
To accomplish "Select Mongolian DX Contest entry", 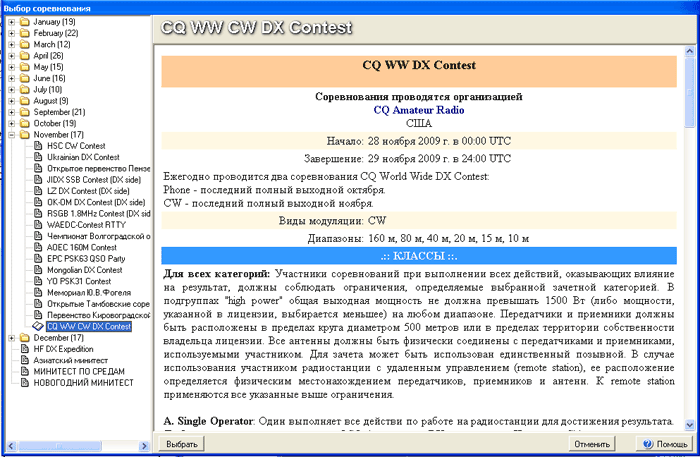I will [x=84, y=270].
